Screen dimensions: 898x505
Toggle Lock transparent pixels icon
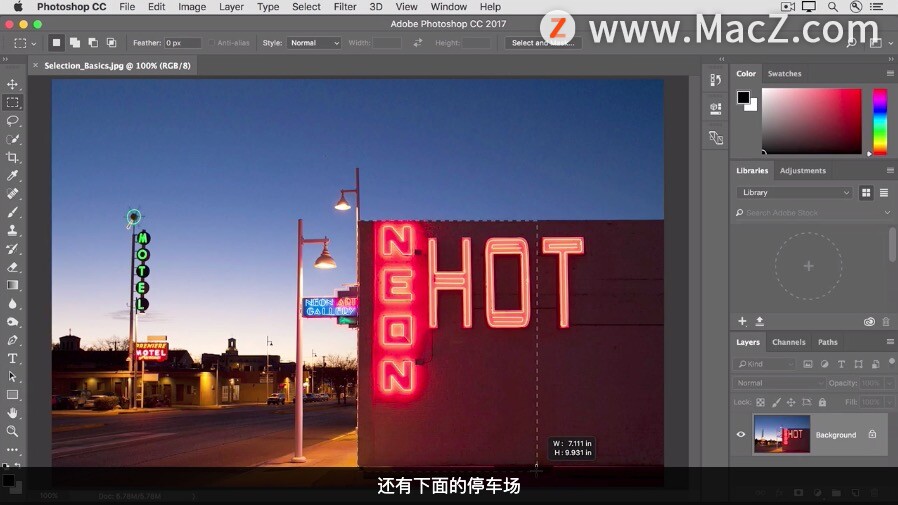point(760,402)
